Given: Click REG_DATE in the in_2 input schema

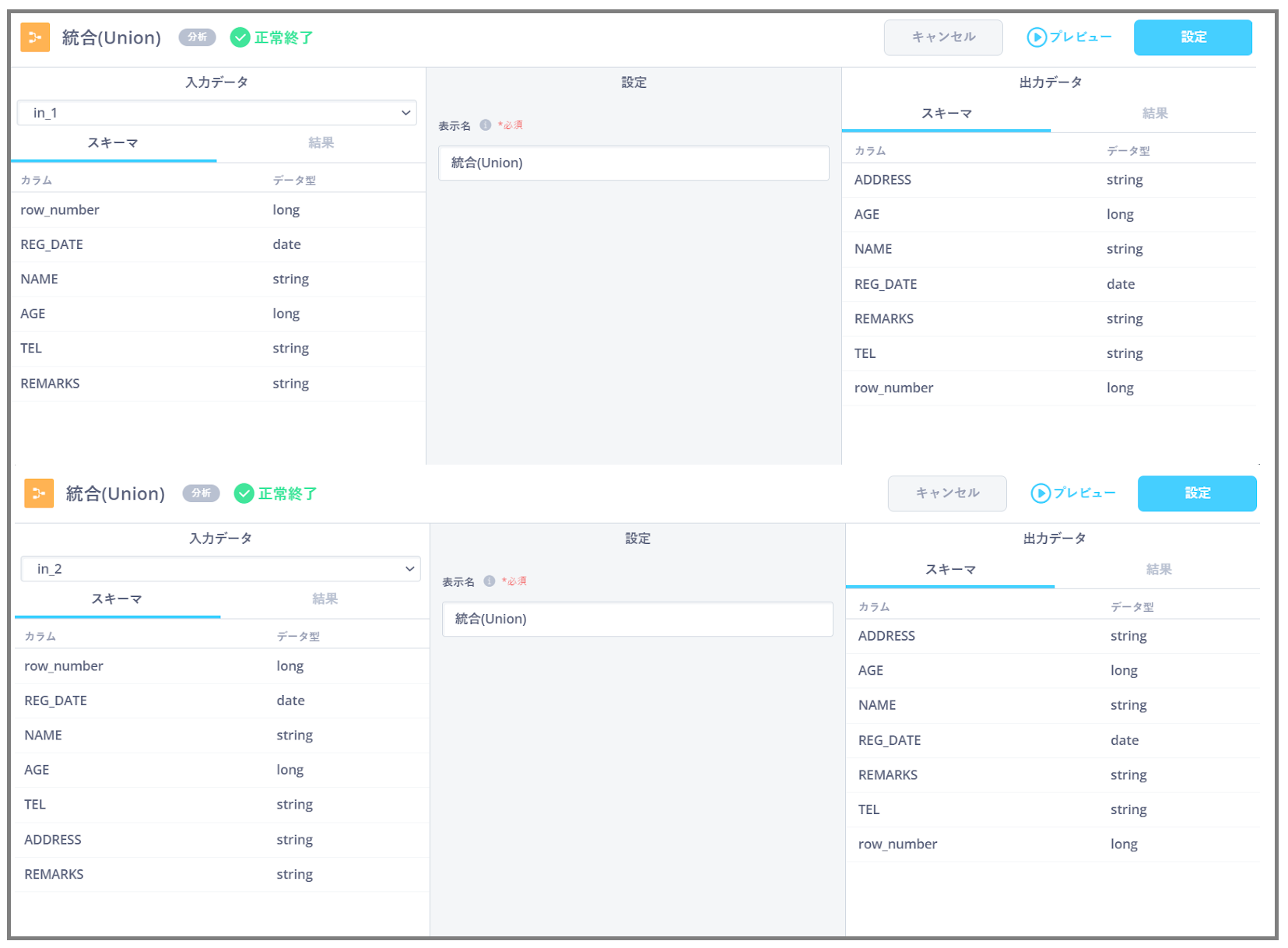Looking at the screenshot, I should click(x=55, y=700).
